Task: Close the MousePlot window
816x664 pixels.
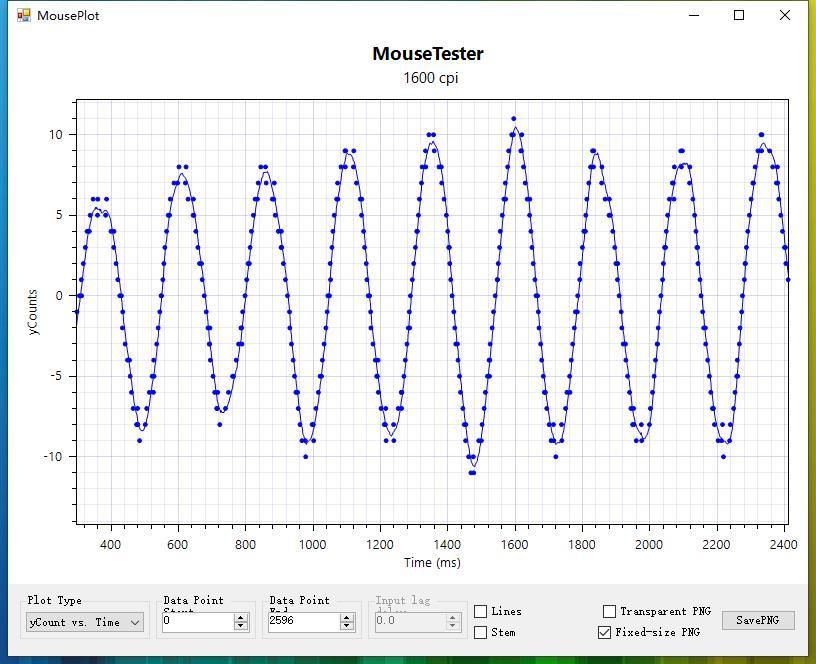Action: click(785, 15)
